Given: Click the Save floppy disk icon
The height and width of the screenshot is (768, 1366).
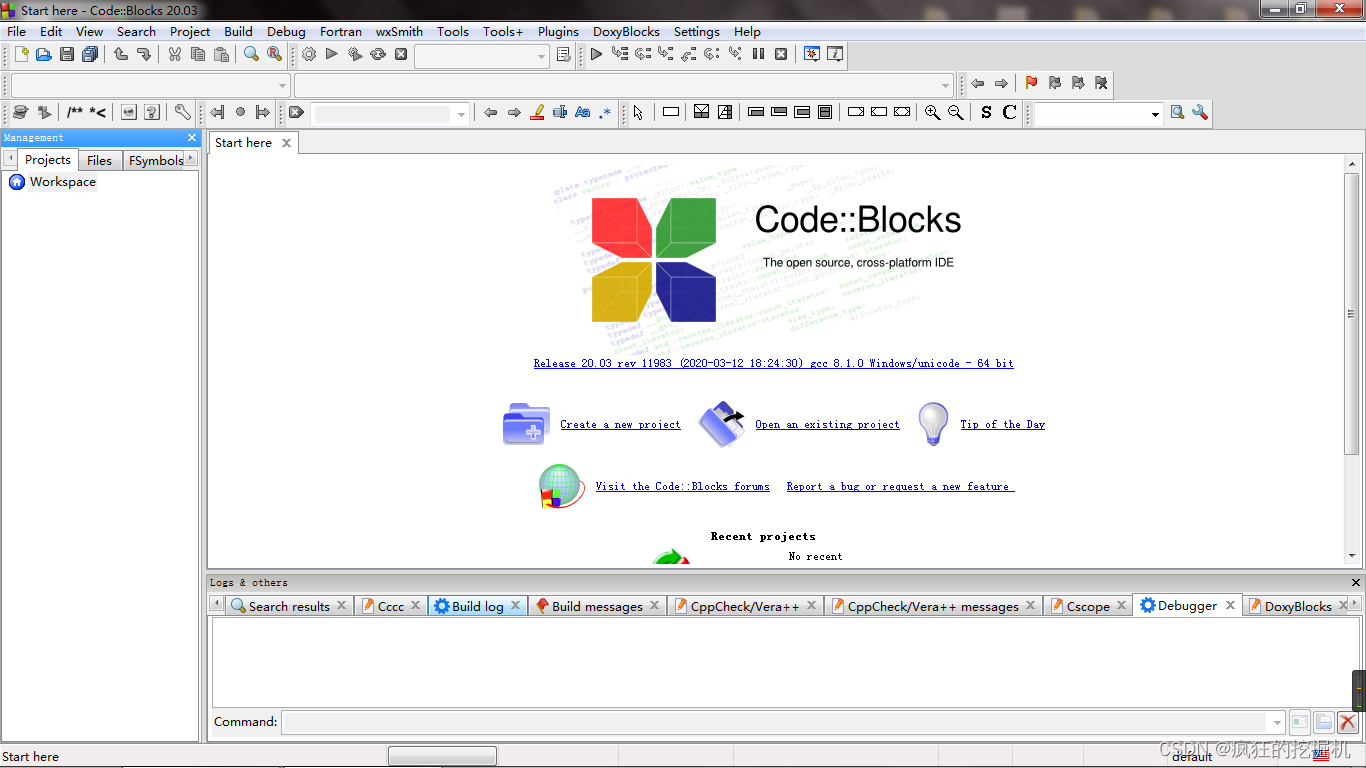Looking at the screenshot, I should point(67,54).
